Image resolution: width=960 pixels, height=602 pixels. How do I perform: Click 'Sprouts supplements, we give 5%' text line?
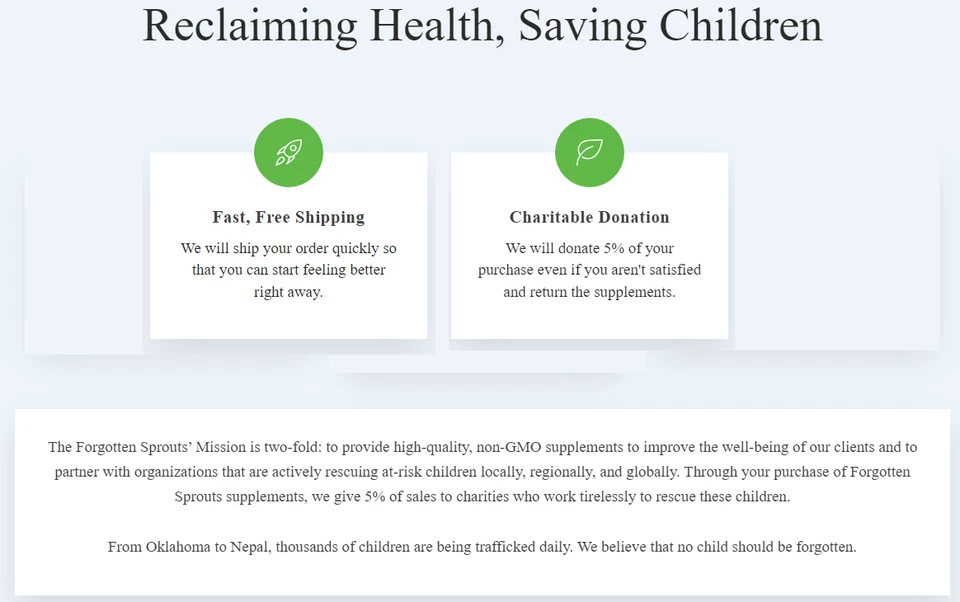pyautogui.click(x=482, y=496)
